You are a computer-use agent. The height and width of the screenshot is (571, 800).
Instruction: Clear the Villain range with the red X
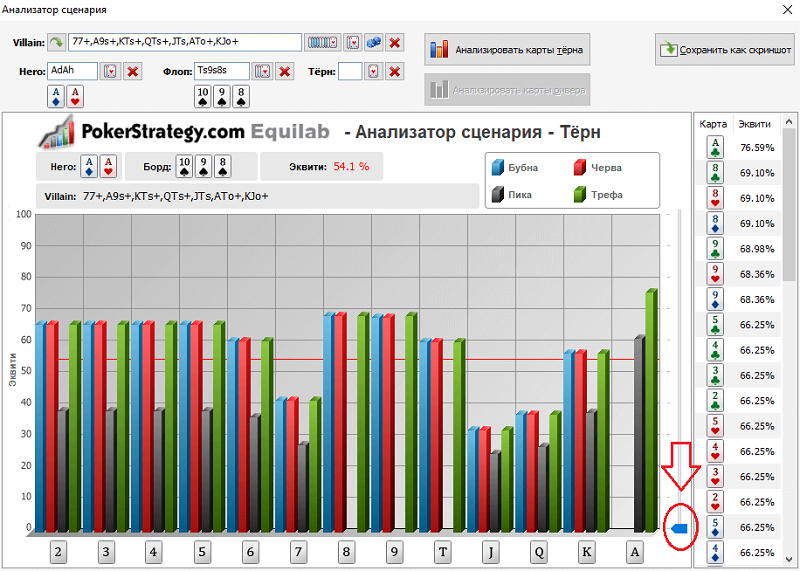tap(395, 43)
